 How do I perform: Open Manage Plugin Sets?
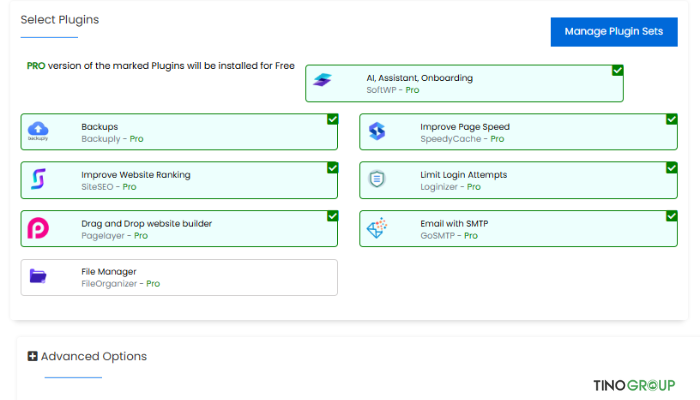[614, 32]
